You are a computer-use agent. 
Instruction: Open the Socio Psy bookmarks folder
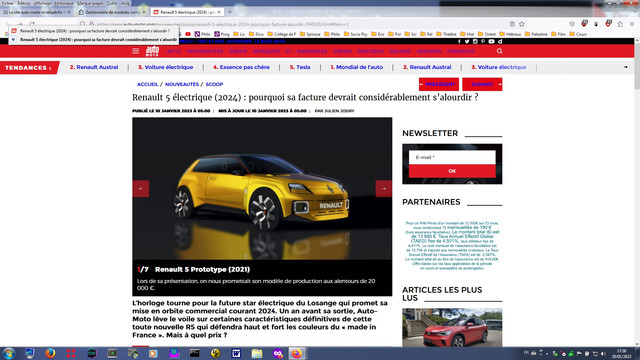click(x=356, y=34)
